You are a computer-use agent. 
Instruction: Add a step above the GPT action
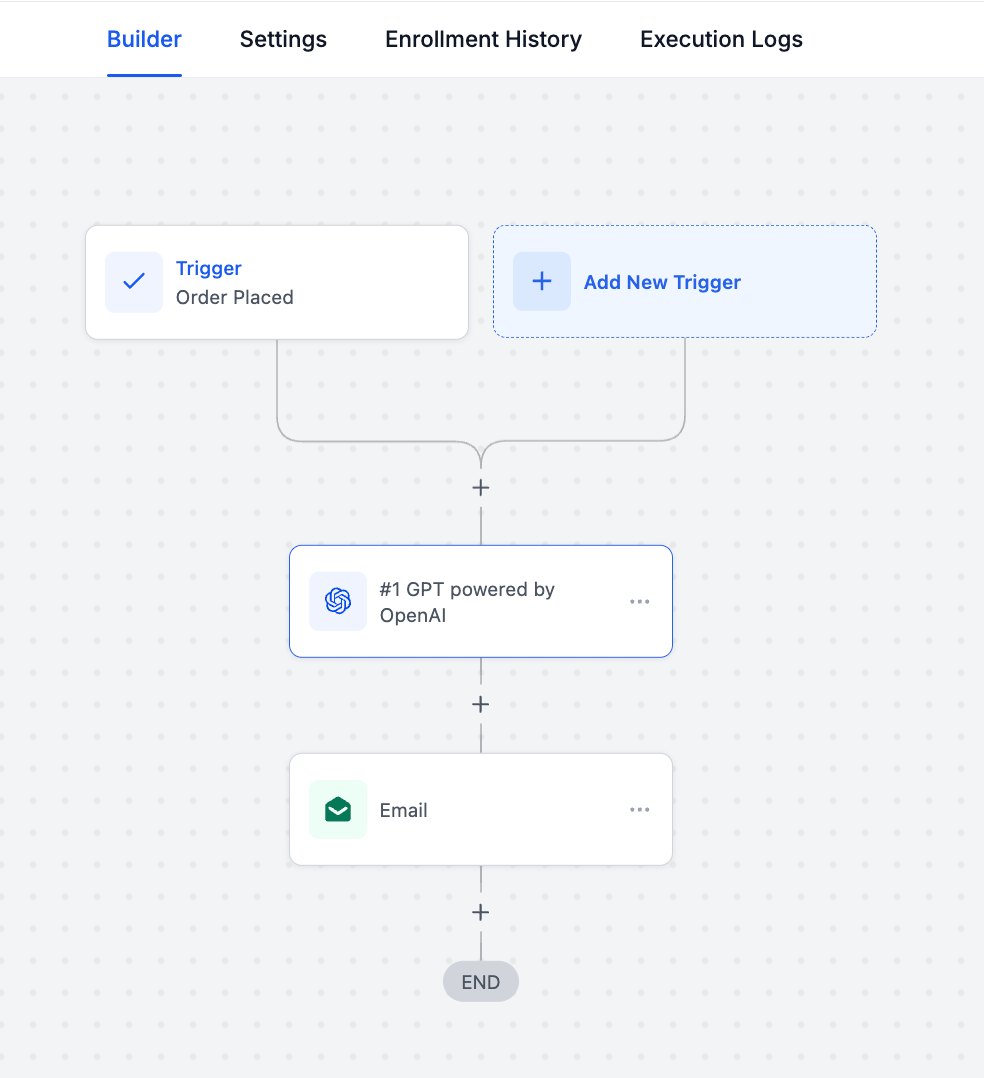pyautogui.click(x=481, y=488)
